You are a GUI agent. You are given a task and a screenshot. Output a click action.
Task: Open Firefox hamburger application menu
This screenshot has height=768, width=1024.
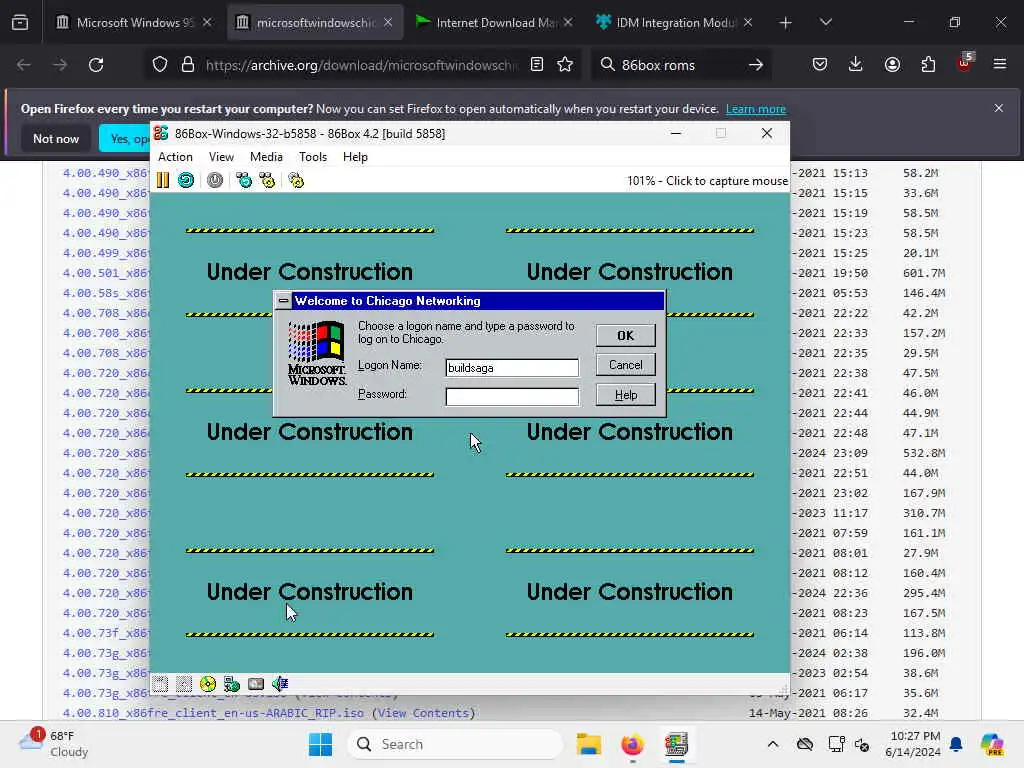coord(1000,65)
